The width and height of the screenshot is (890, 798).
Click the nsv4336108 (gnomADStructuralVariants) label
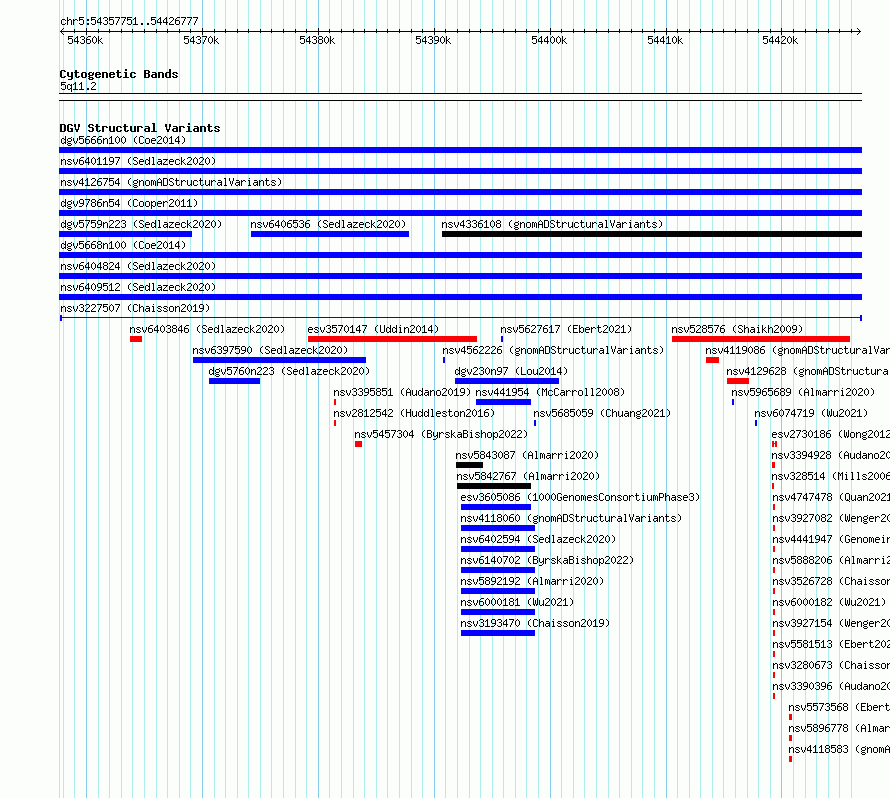point(552,224)
